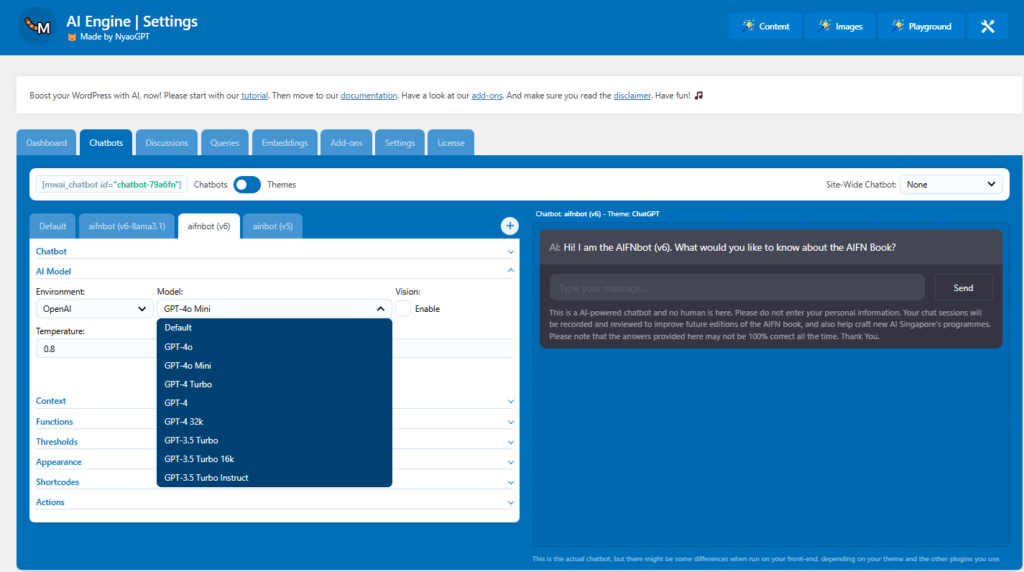Screen dimensions: 1024x572
Task: Click the AI Engine logo icon
Action: [38, 27]
